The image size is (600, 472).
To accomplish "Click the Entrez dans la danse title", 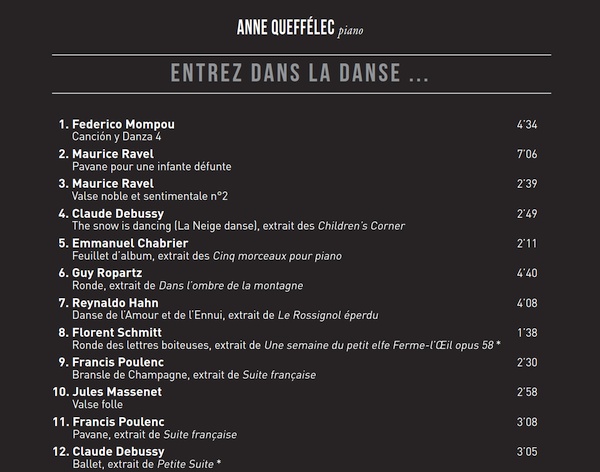I will (x=300, y=73).
